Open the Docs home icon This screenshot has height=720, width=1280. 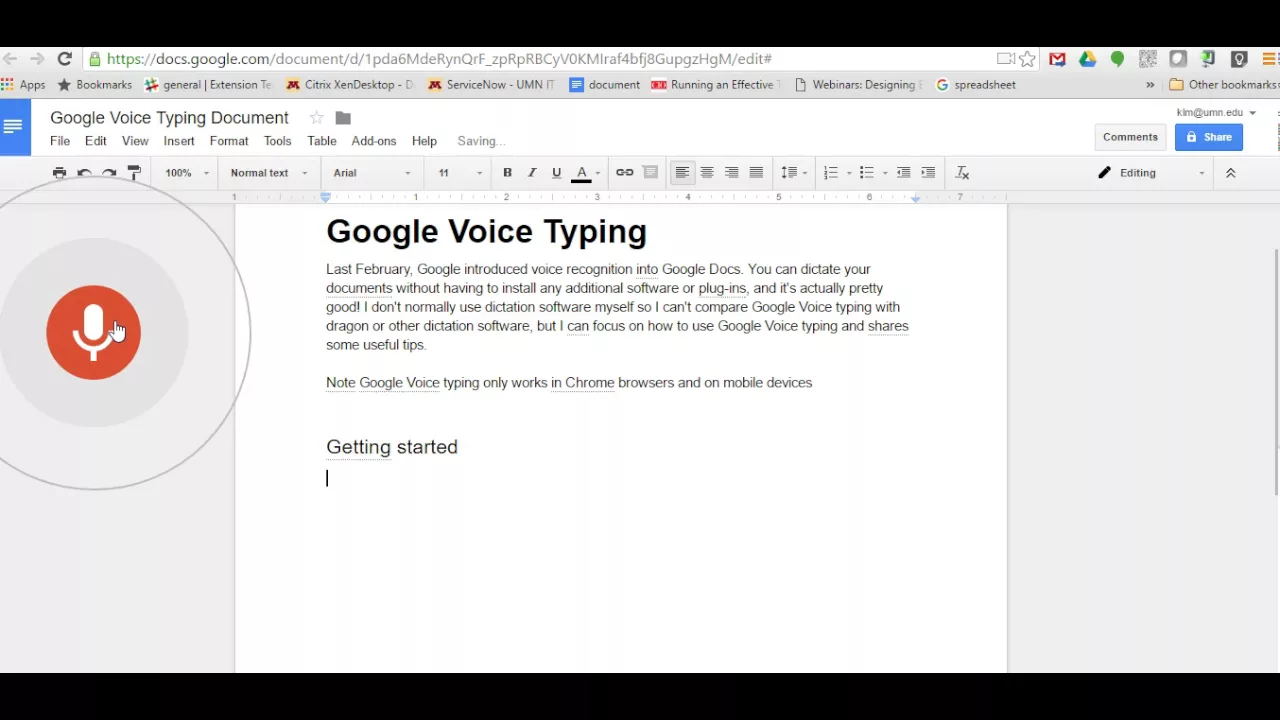[14, 127]
